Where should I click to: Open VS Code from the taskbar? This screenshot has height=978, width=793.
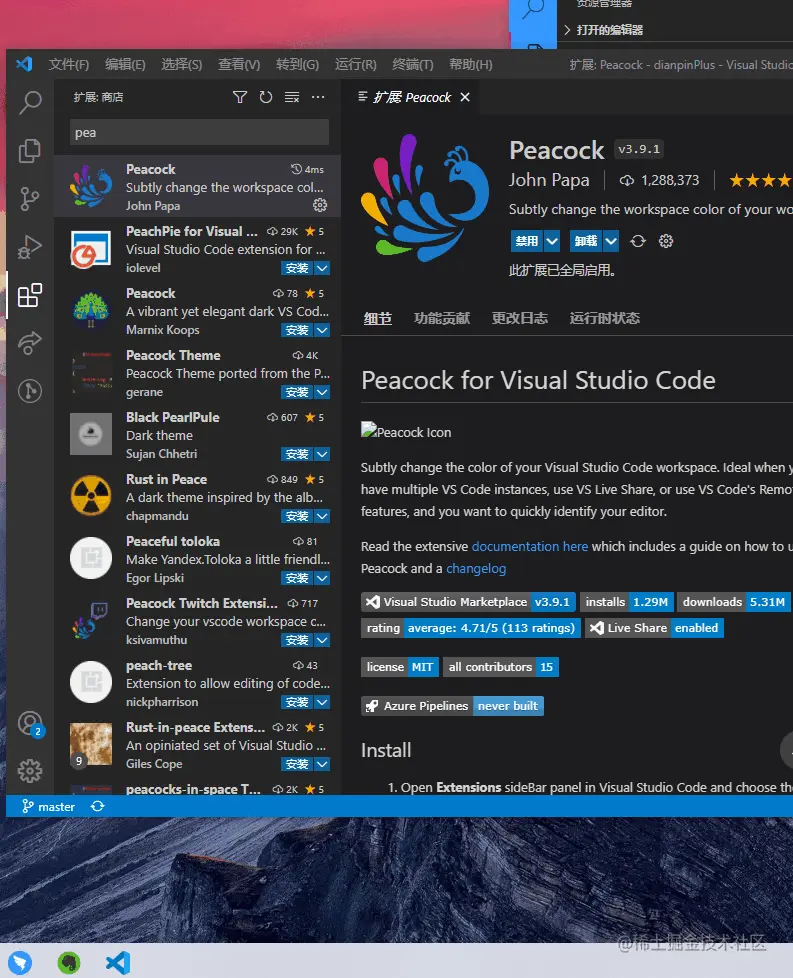(x=117, y=962)
